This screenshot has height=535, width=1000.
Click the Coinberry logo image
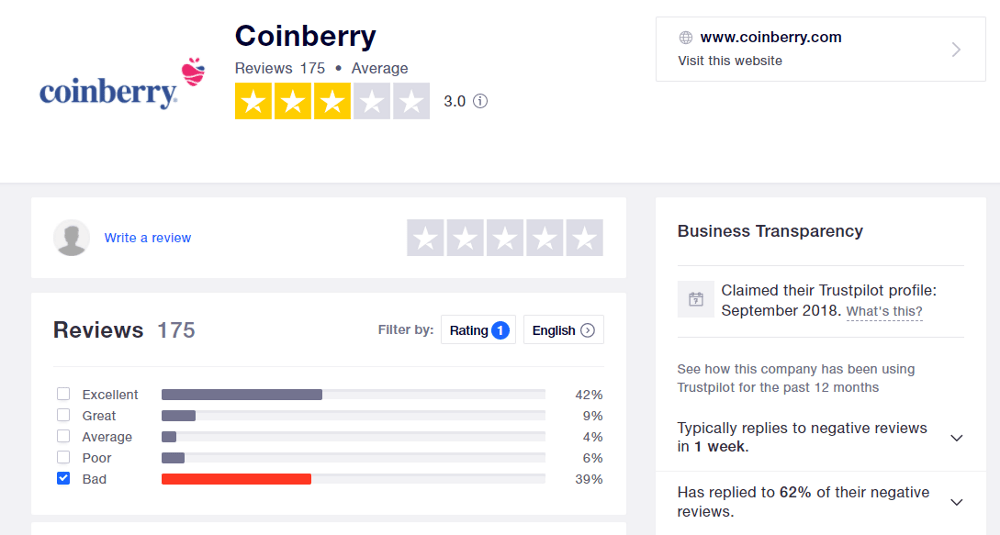pyautogui.click(x=122, y=85)
